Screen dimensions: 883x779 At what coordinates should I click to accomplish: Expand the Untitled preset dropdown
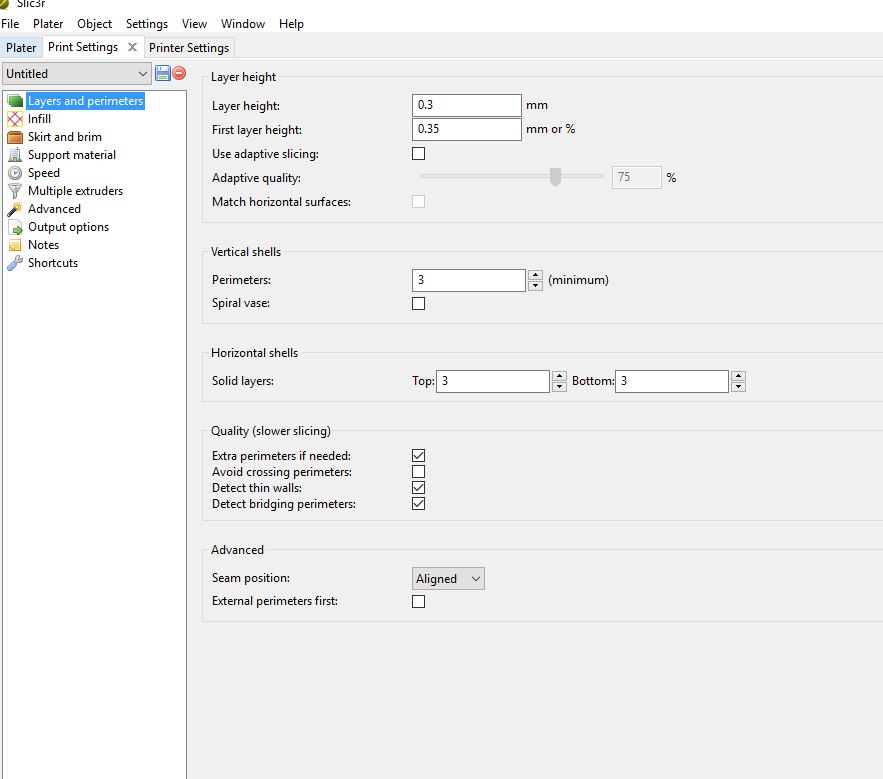(76, 73)
